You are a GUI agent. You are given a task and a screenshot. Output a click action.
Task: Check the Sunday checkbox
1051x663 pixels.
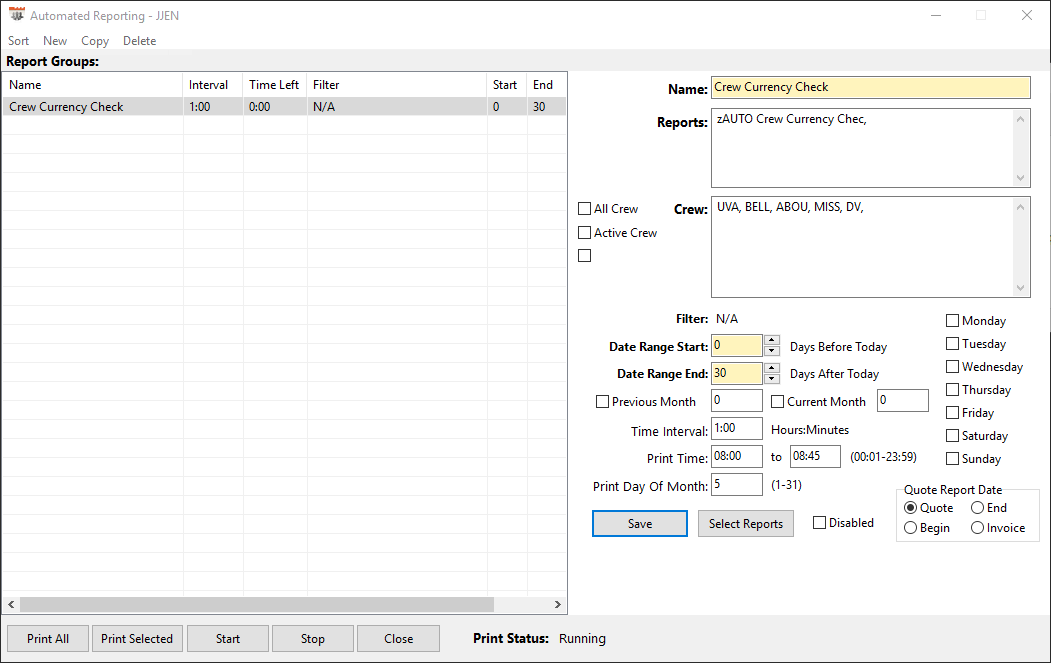pos(952,459)
